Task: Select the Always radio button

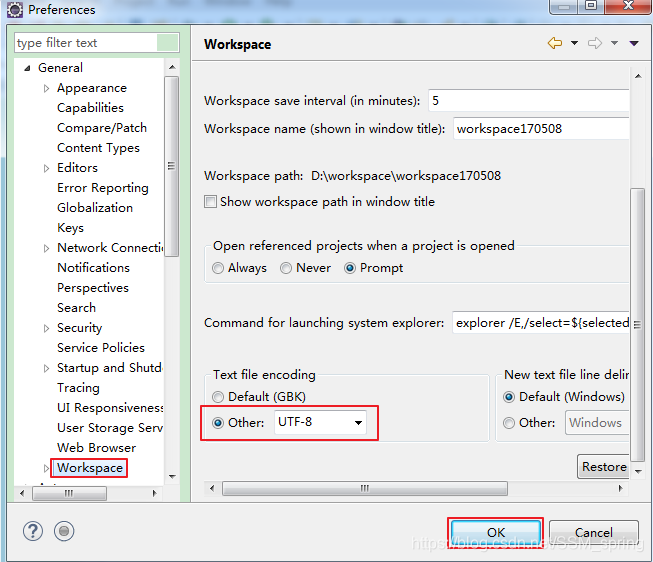Action: click(218, 268)
